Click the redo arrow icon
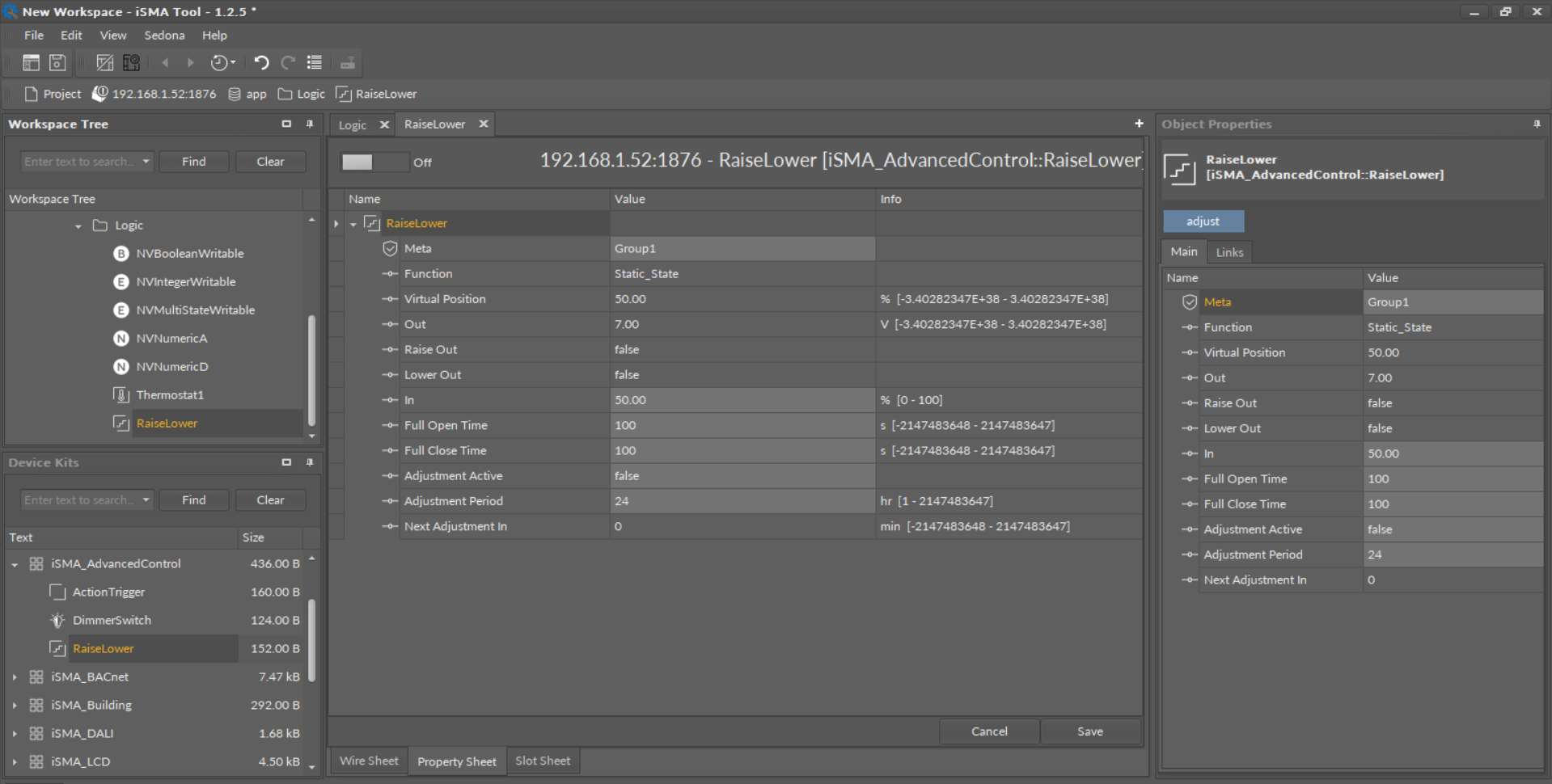This screenshot has height=784, width=1552. [288, 62]
